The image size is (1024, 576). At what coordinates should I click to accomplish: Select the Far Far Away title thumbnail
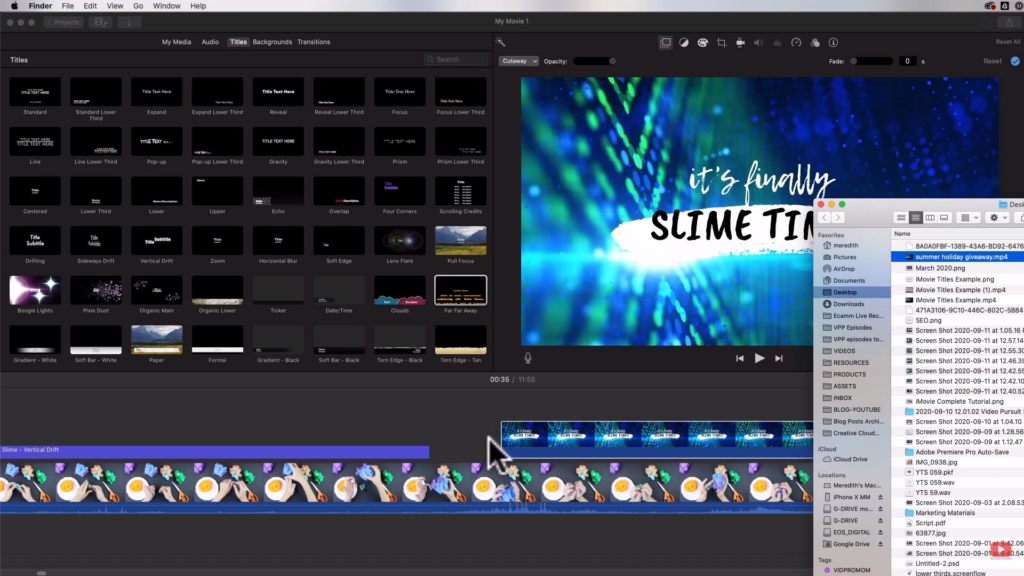click(460, 290)
